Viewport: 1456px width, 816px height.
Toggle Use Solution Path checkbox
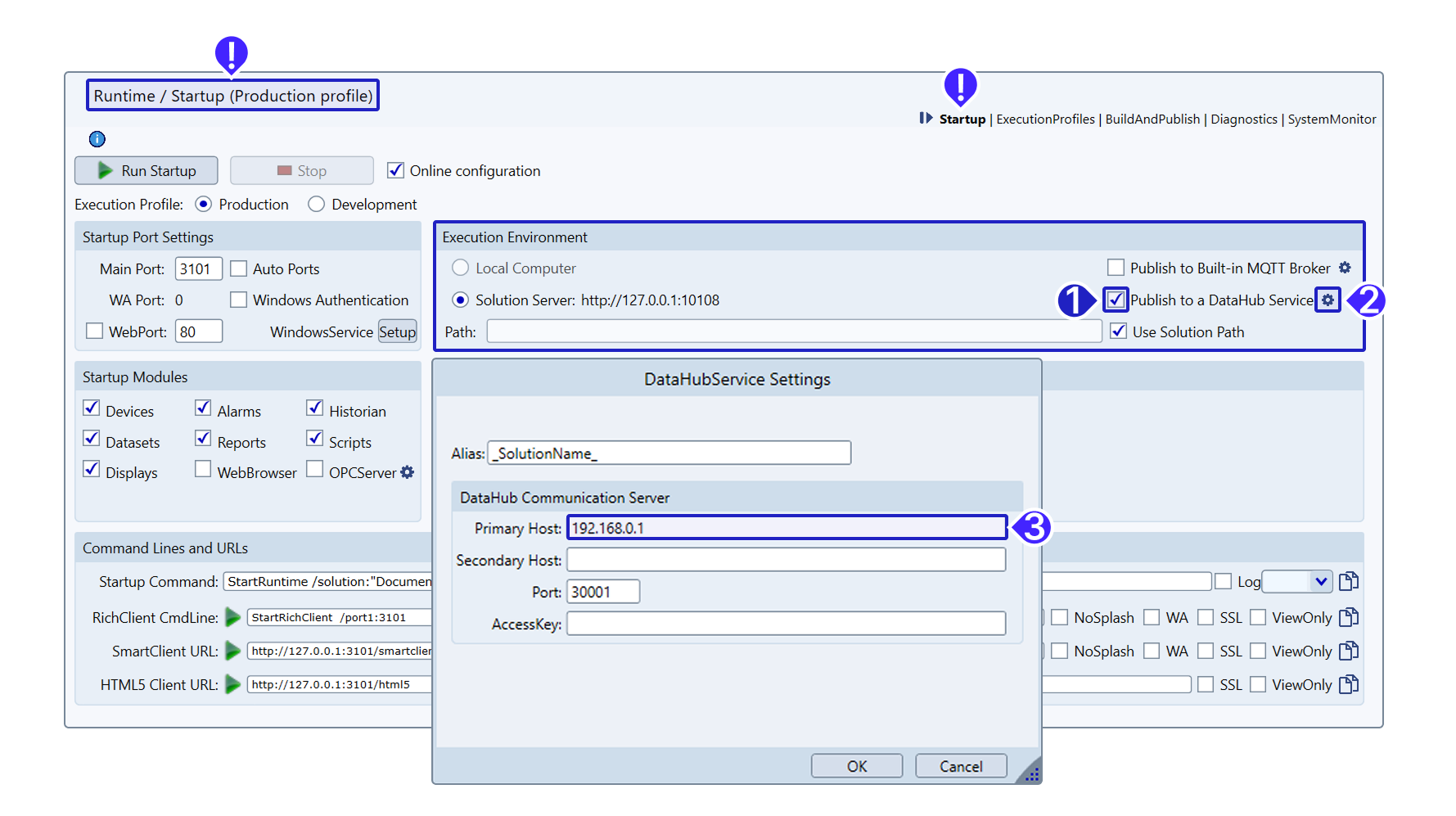pos(1118,331)
